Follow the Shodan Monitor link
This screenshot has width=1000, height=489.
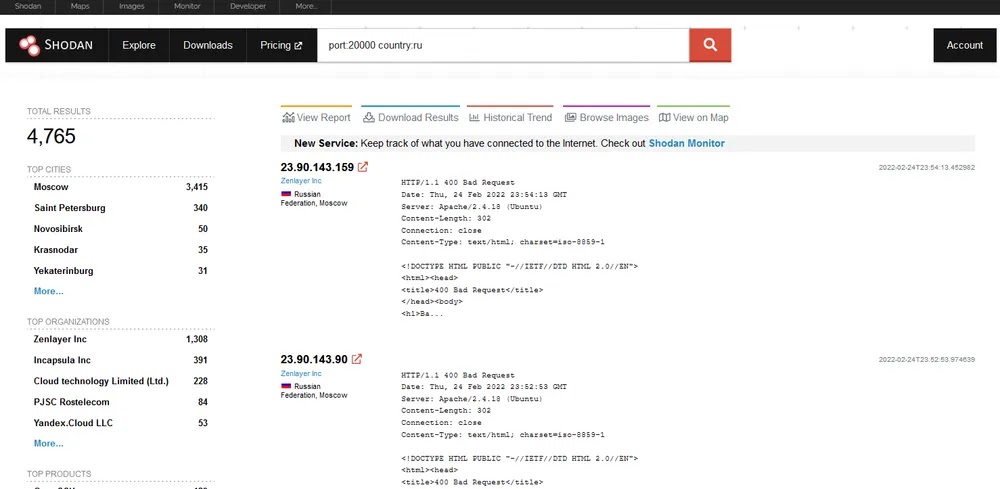(x=686, y=143)
